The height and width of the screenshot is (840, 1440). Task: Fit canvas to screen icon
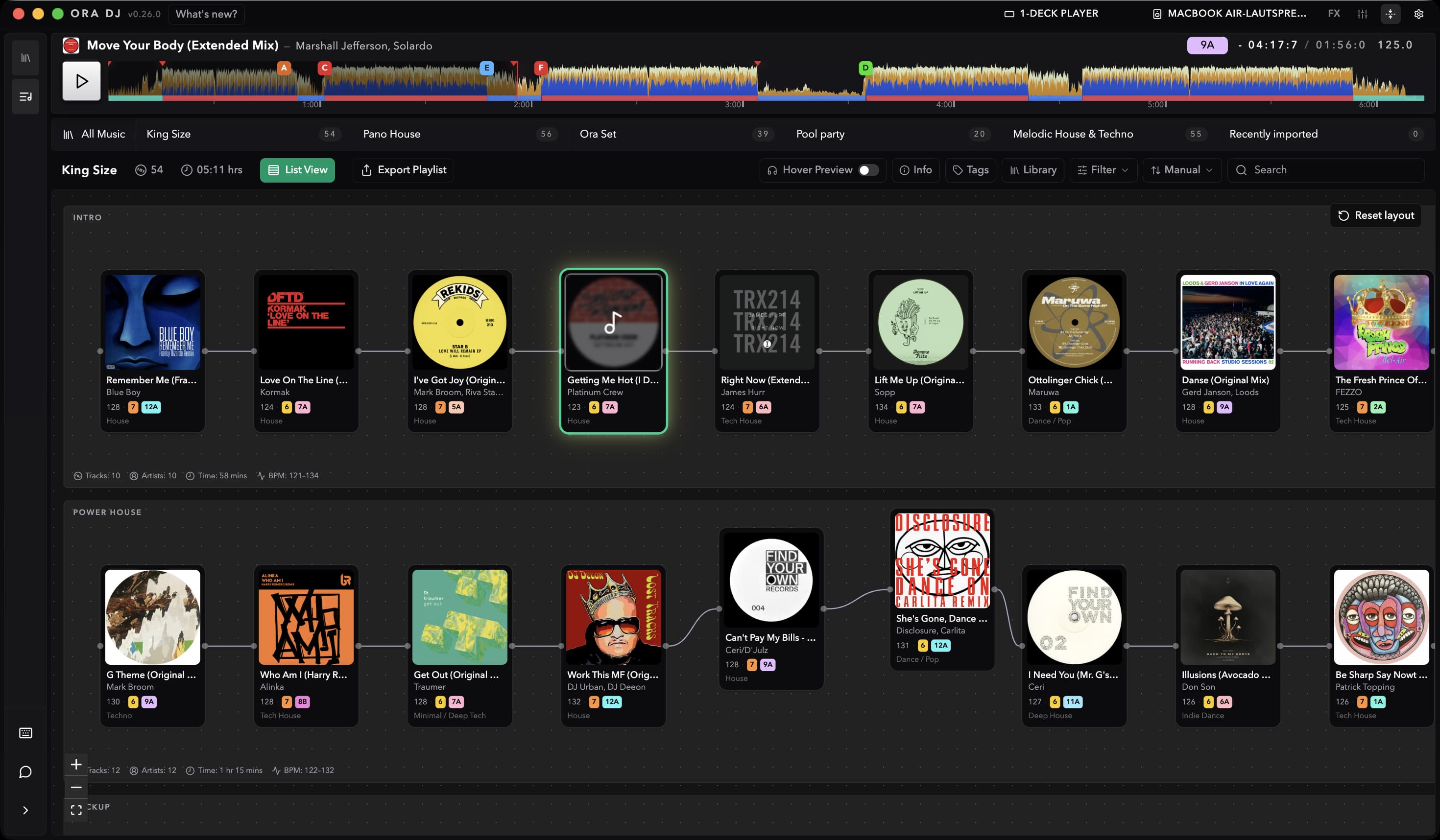click(x=75, y=810)
